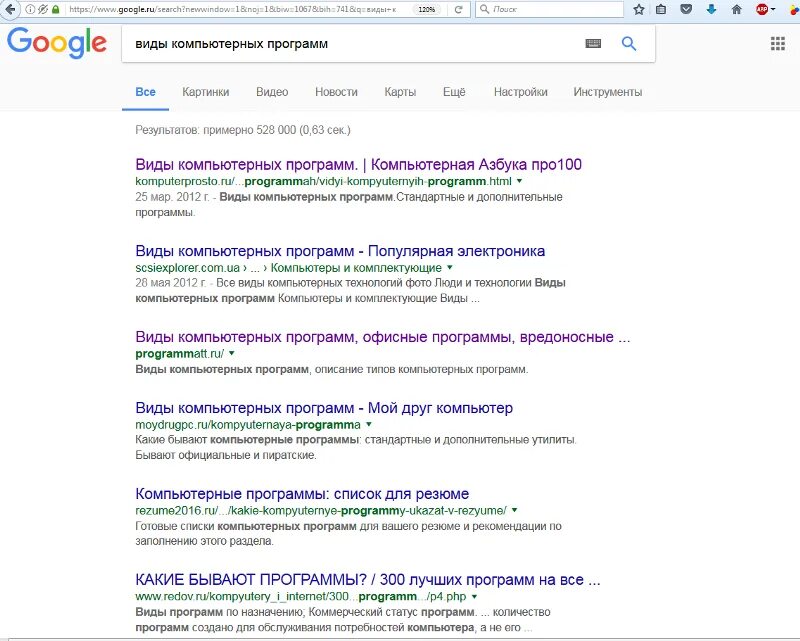Viewport: 800px width, 641px height.
Task: Click the Компьютеры и комплектующие breadcrumb text
Action: click(356, 268)
